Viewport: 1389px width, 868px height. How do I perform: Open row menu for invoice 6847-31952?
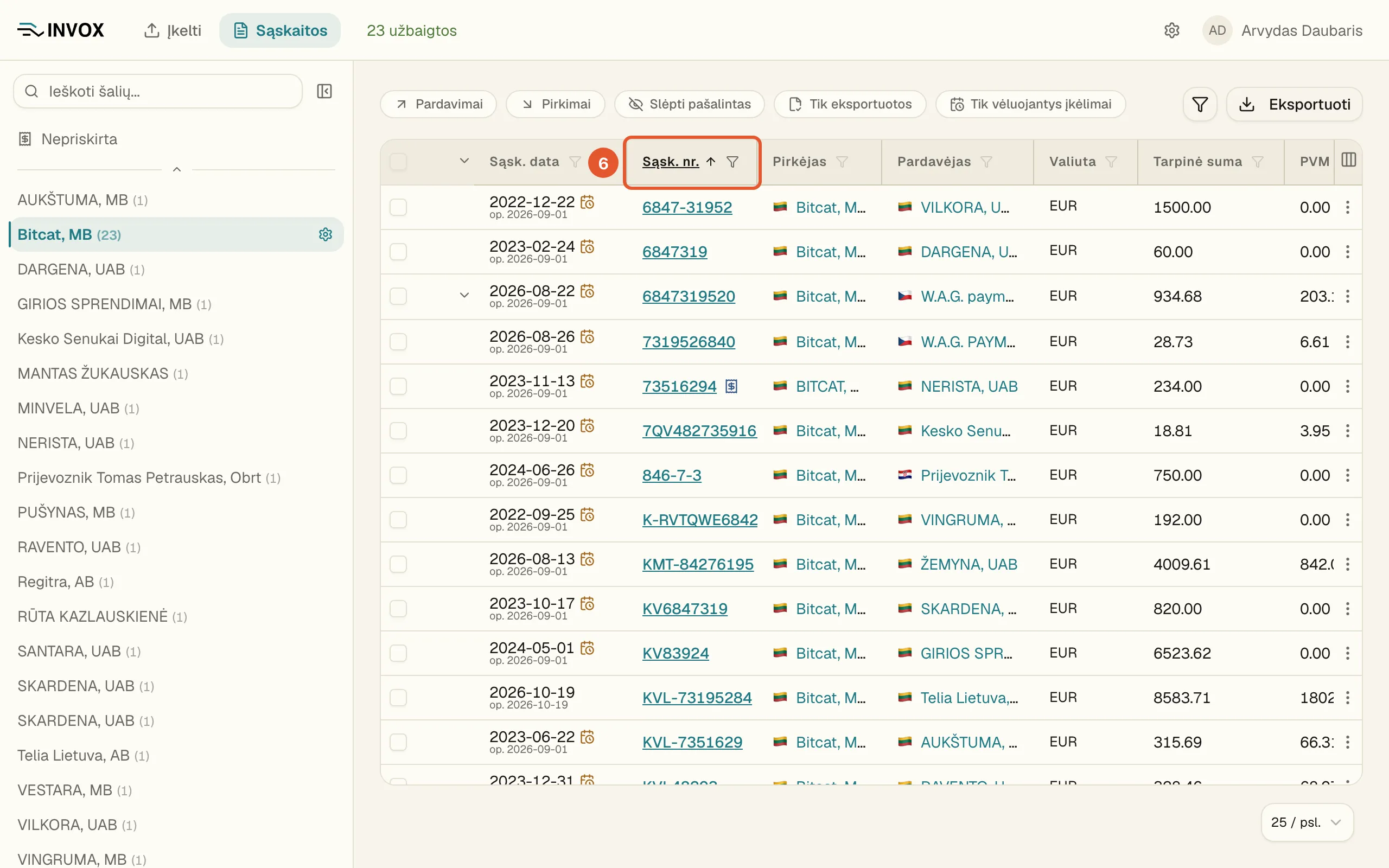1348,207
